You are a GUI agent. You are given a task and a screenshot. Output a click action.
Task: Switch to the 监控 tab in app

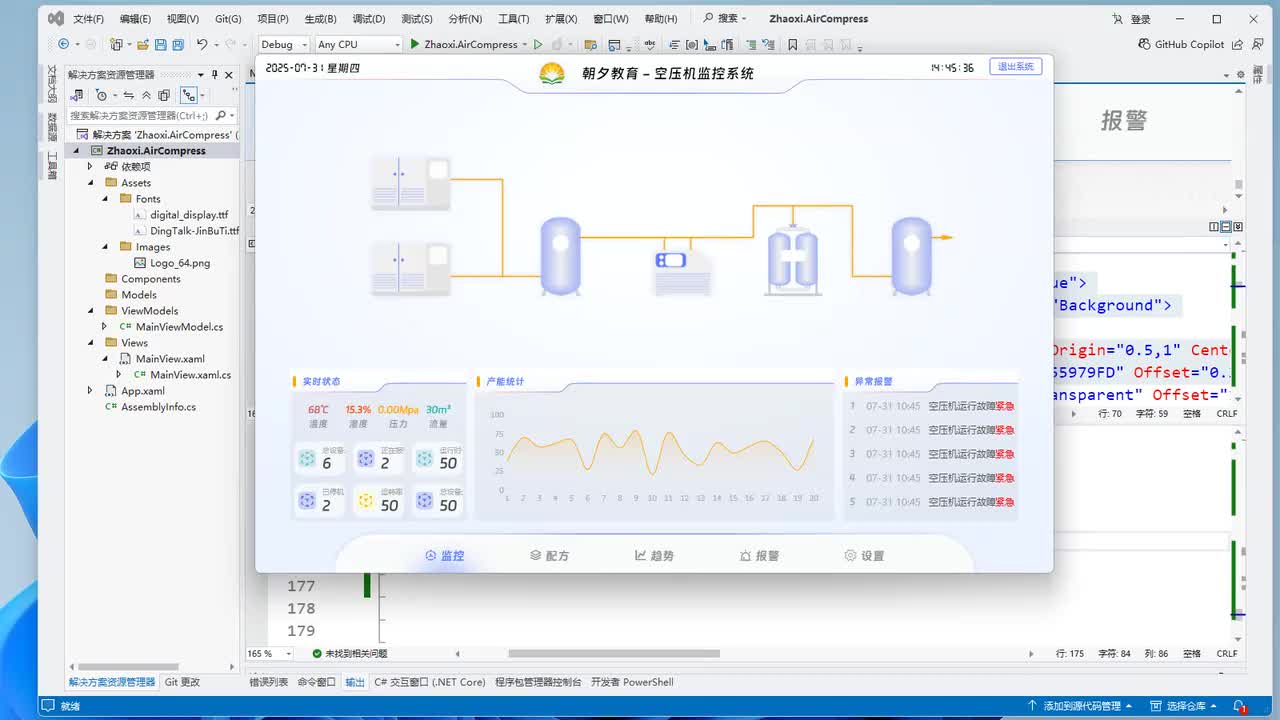click(445, 556)
